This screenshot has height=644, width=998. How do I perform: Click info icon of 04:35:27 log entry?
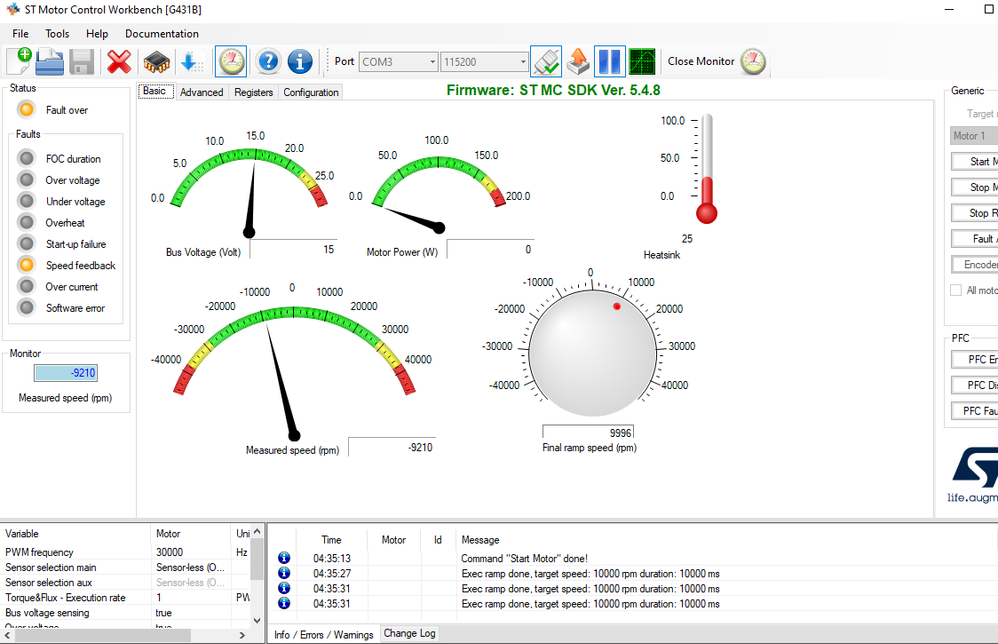pos(284,573)
